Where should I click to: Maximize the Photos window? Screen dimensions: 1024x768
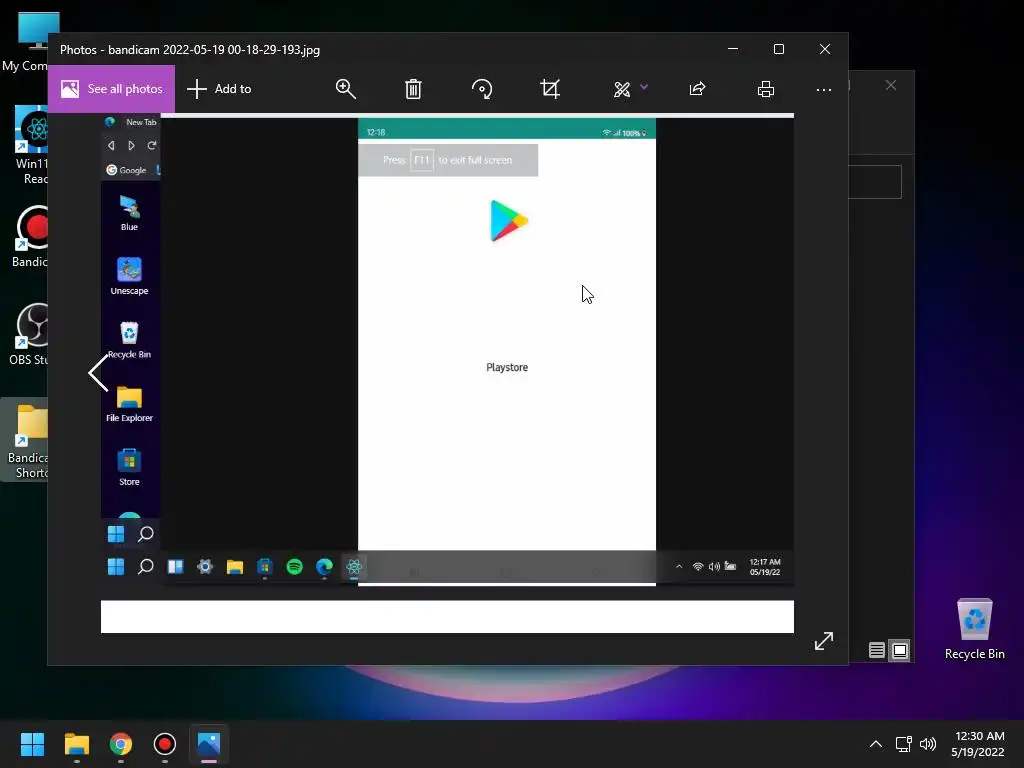[778, 49]
